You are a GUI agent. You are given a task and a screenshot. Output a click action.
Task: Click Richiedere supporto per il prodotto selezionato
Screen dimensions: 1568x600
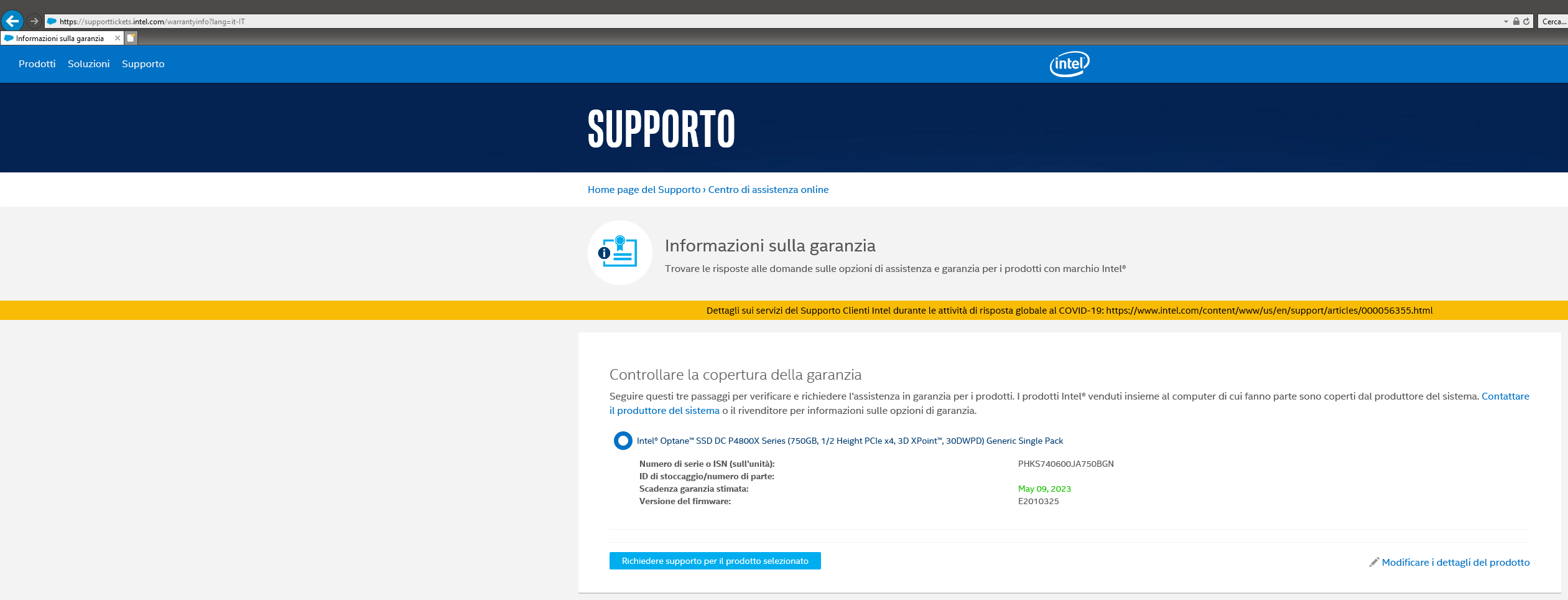pyautogui.click(x=715, y=561)
